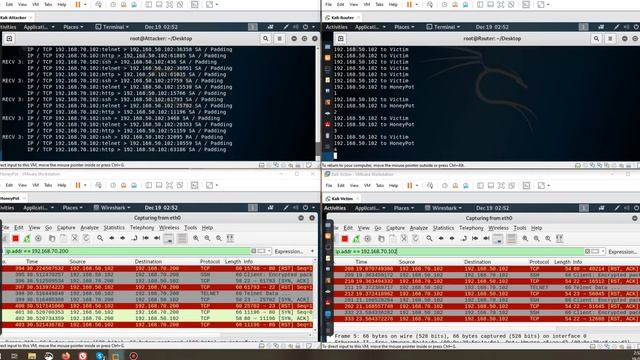
Task: Go forward arrow in HoneyPot Wireshark
Action: click(x=122, y=238)
